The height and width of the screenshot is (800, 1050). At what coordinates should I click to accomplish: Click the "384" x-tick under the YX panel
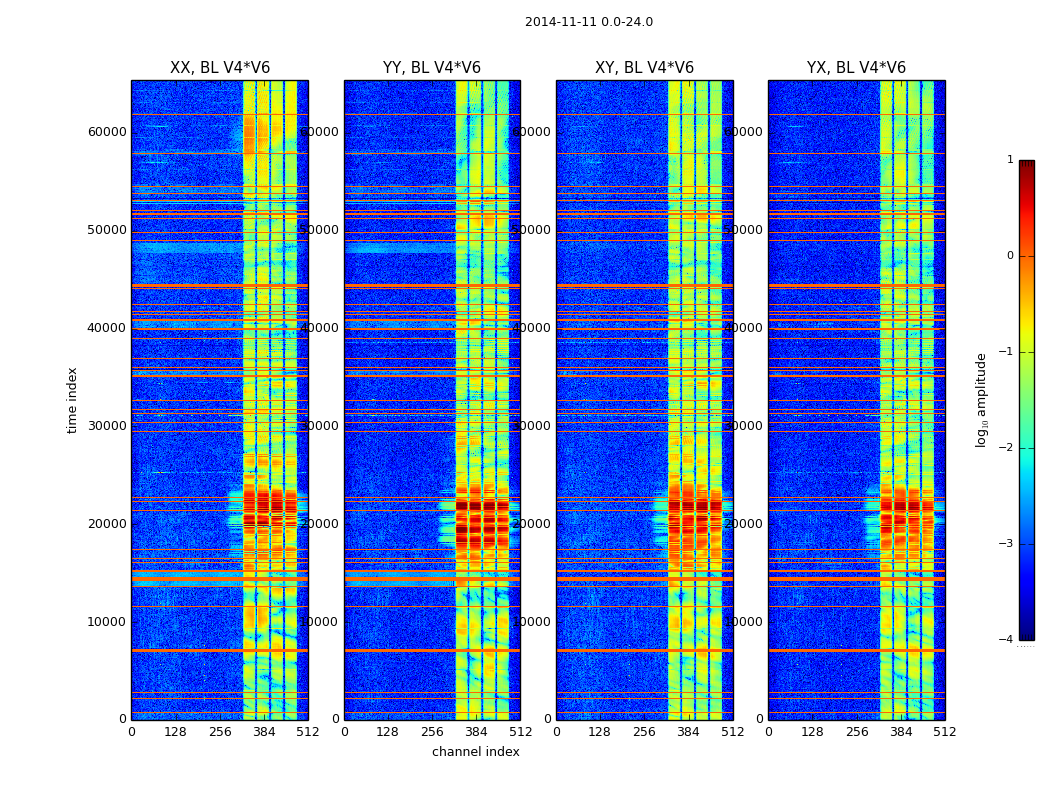[900, 732]
